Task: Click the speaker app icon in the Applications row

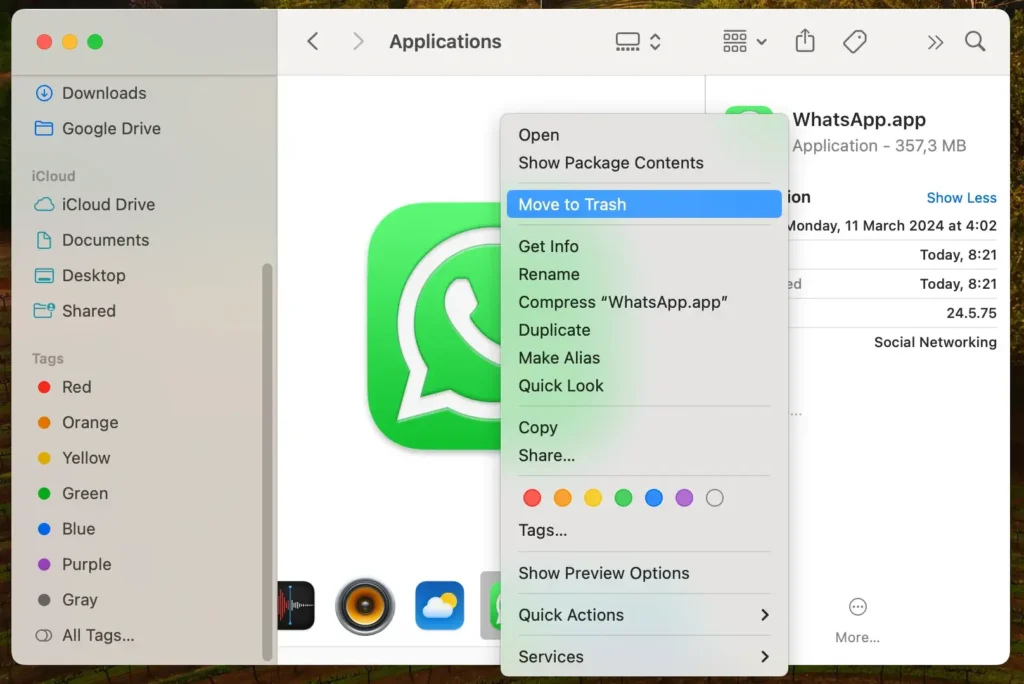Action: click(x=365, y=606)
